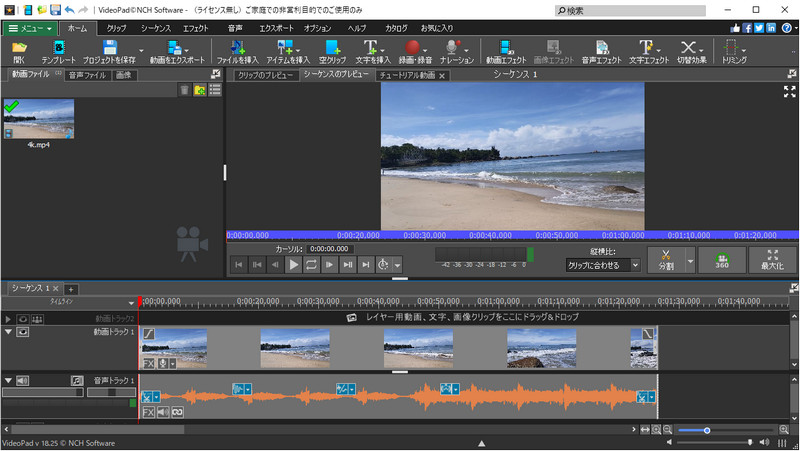Step to next frame button
The image size is (800, 451).
click(x=329, y=264)
